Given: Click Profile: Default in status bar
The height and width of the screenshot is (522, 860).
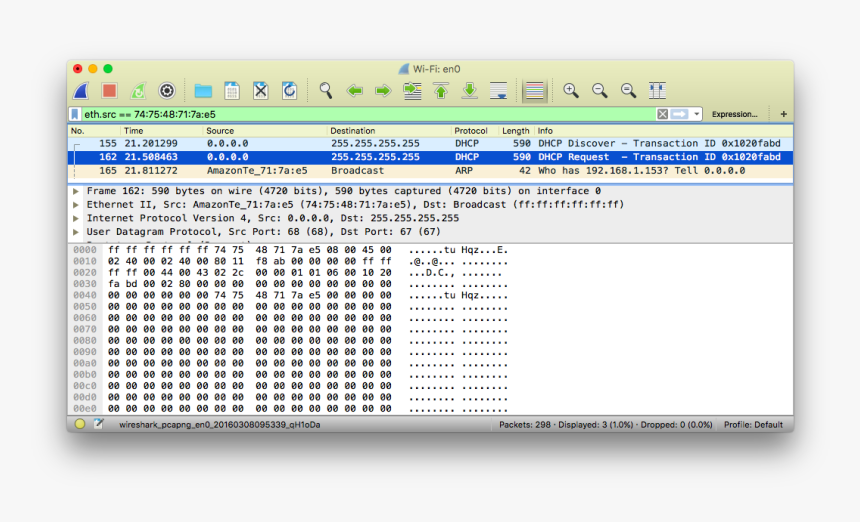Looking at the screenshot, I should click(x=753, y=424).
